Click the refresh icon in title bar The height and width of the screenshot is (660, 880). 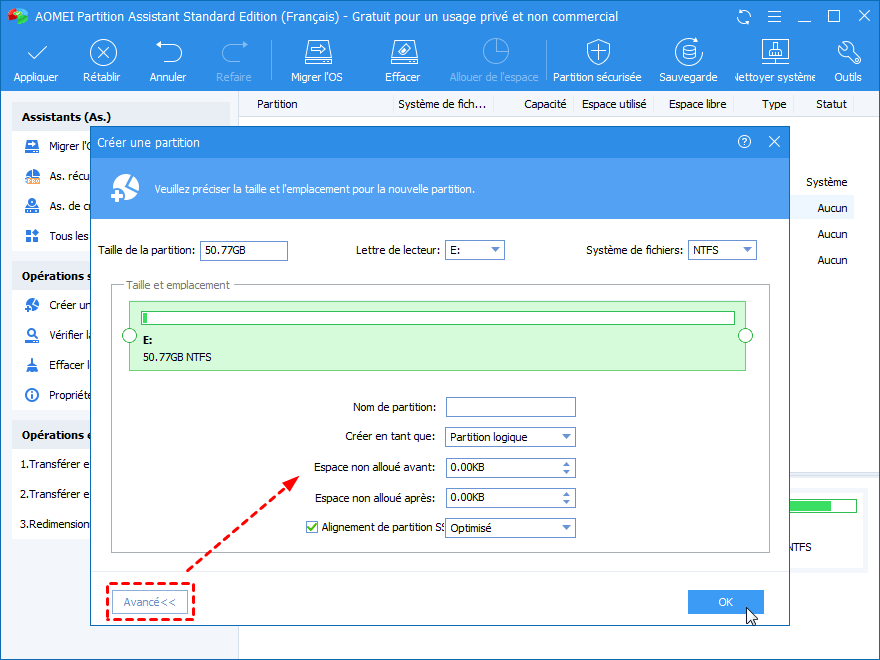(744, 17)
